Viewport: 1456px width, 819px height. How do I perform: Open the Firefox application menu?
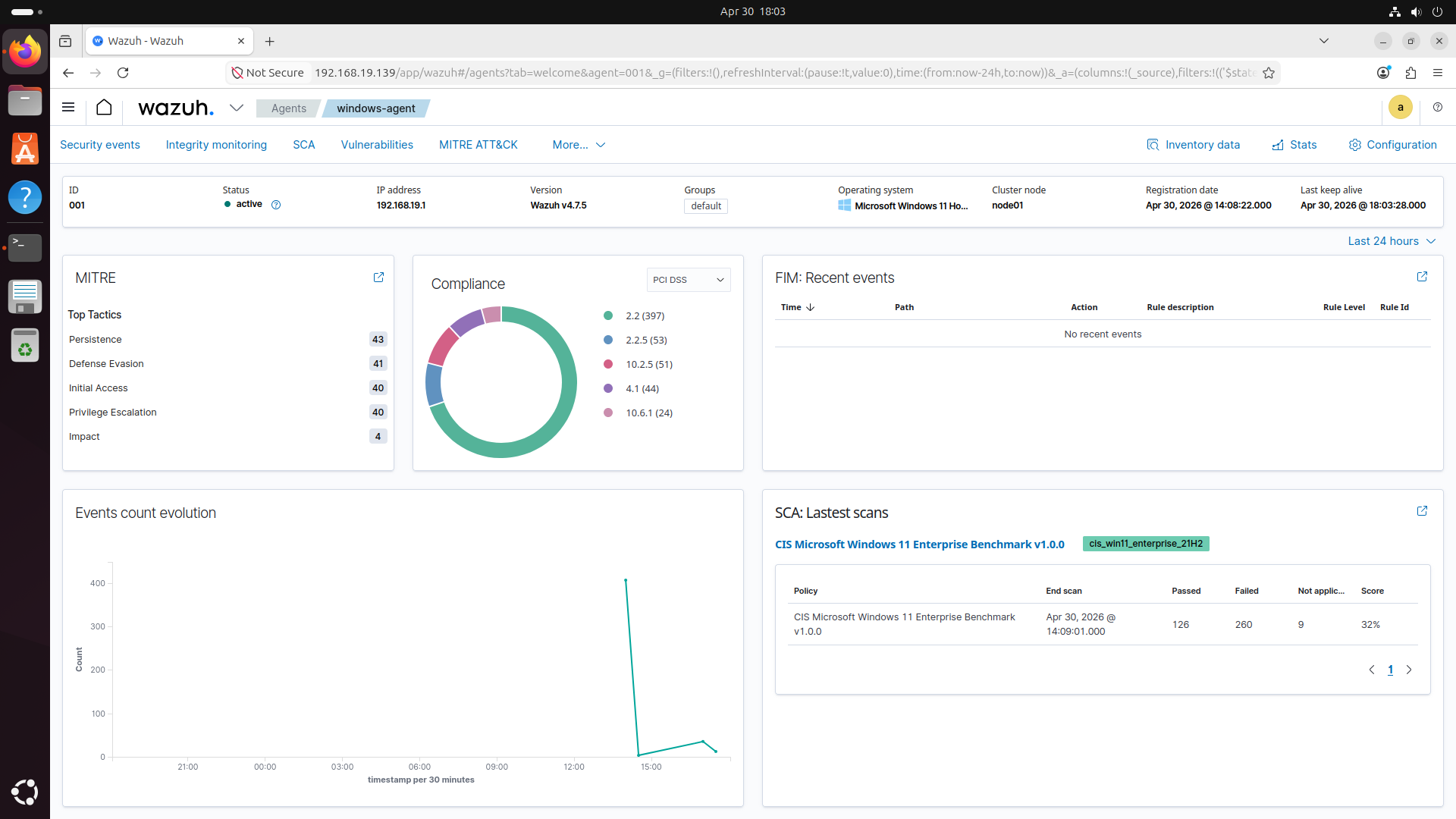click(1438, 73)
